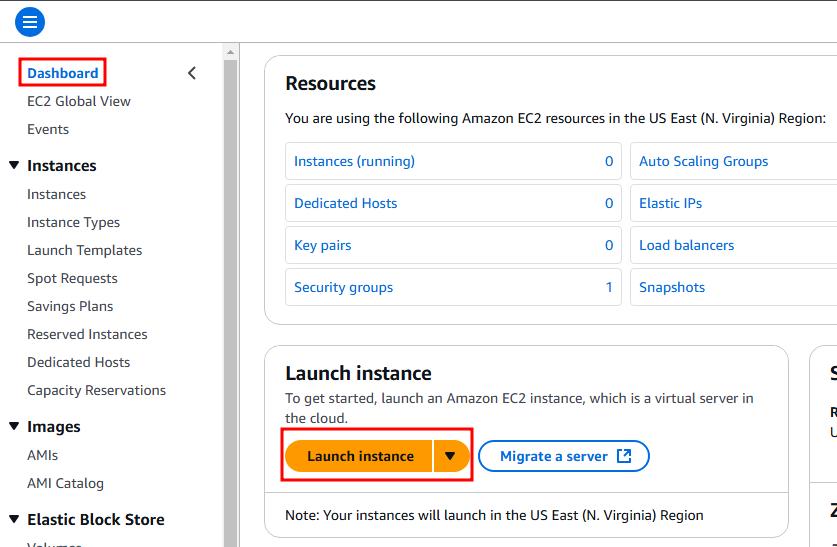Click the sidebar scrollbar up arrow

[231, 52]
